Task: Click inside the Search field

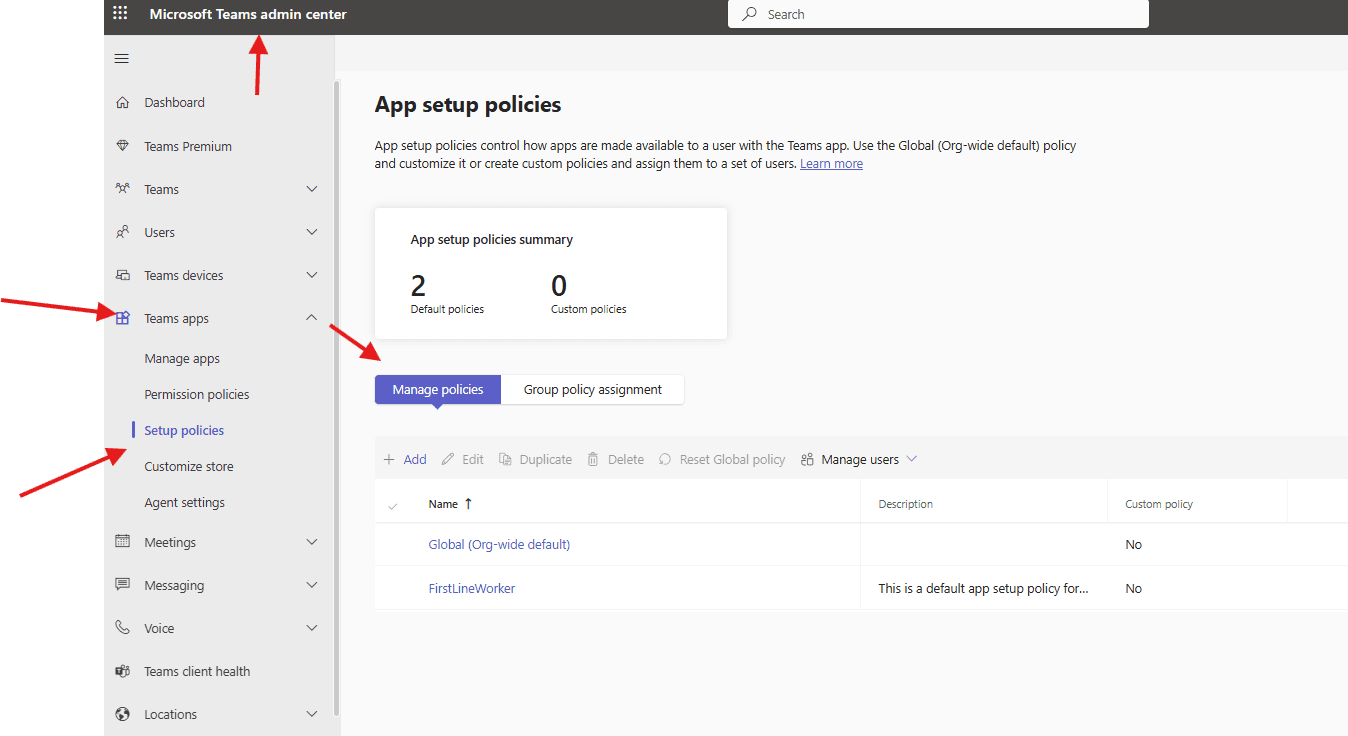Action: 938,13
